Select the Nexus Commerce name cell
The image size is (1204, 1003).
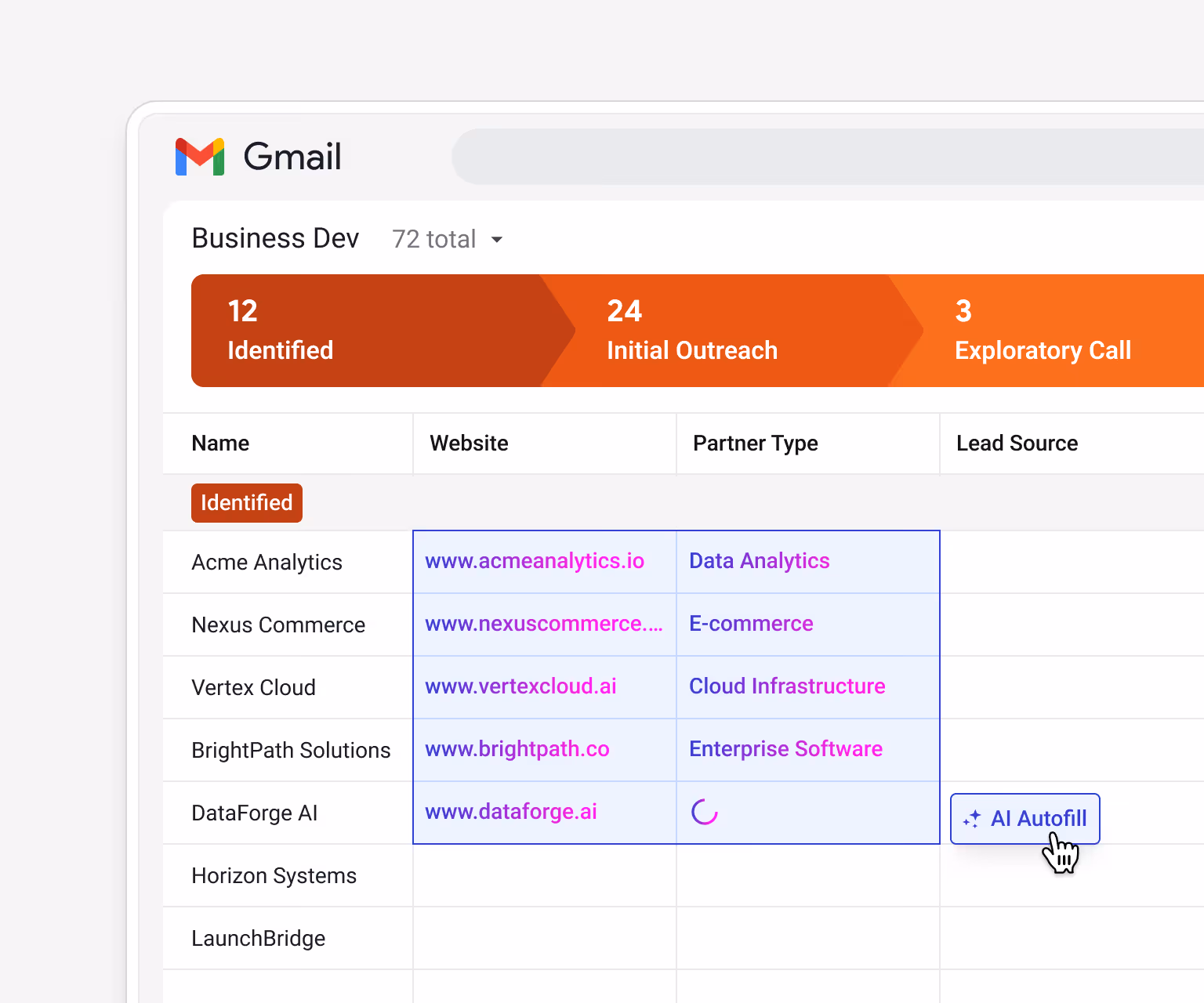288,625
